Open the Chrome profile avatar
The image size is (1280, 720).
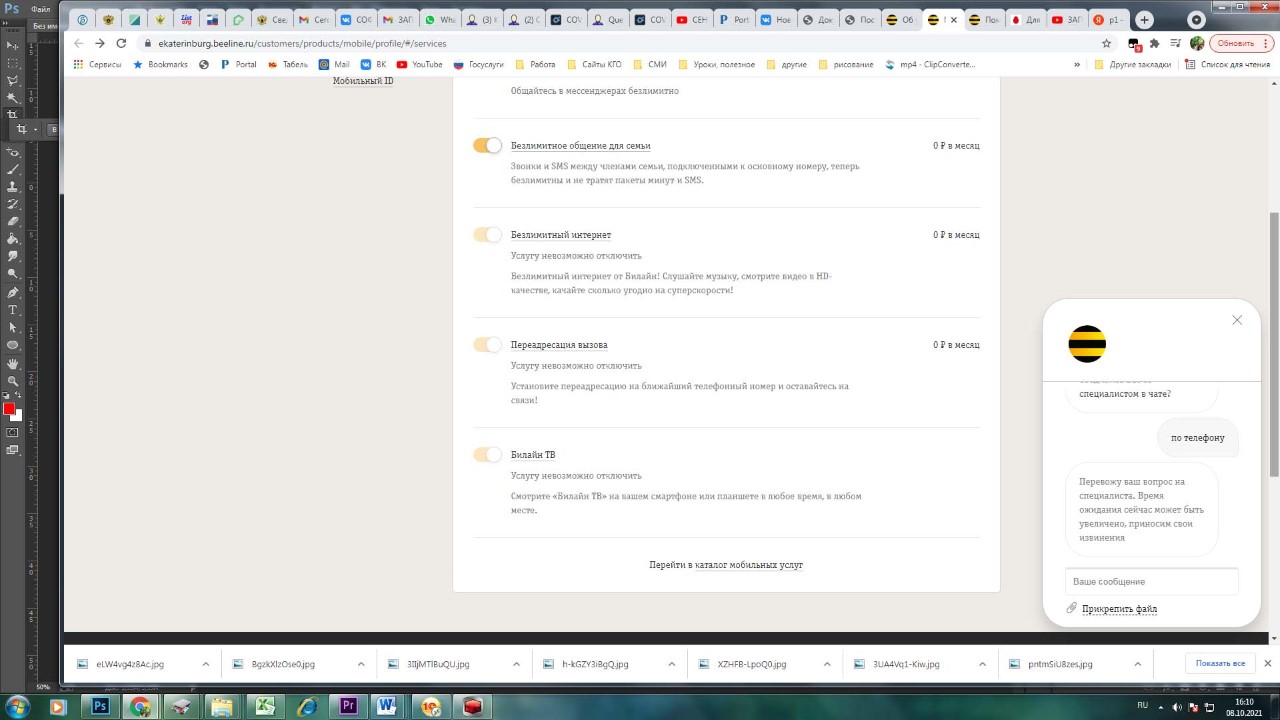[1197, 43]
